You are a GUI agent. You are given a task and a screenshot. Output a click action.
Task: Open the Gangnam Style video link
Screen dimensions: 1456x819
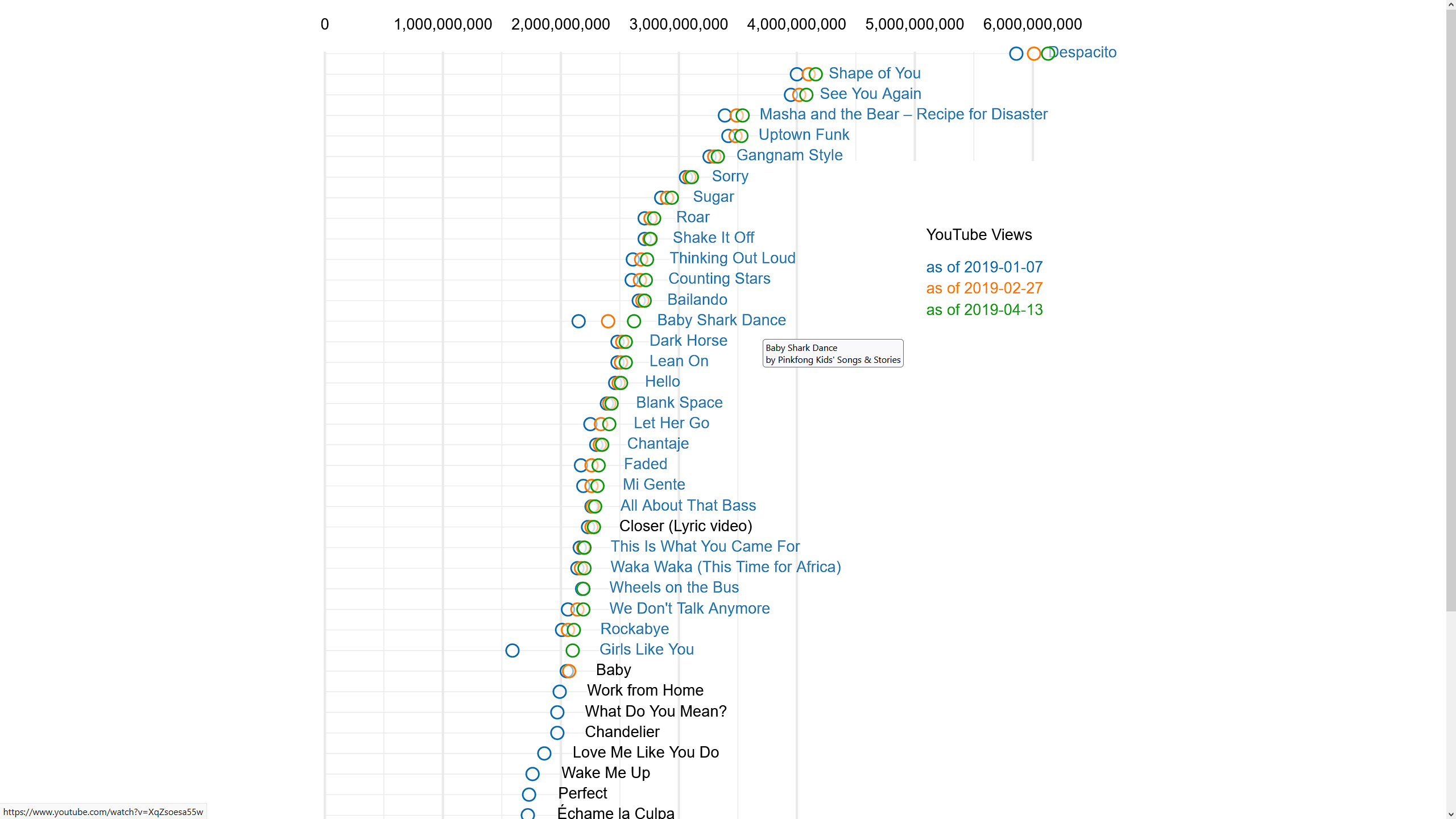[x=789, y=155]
